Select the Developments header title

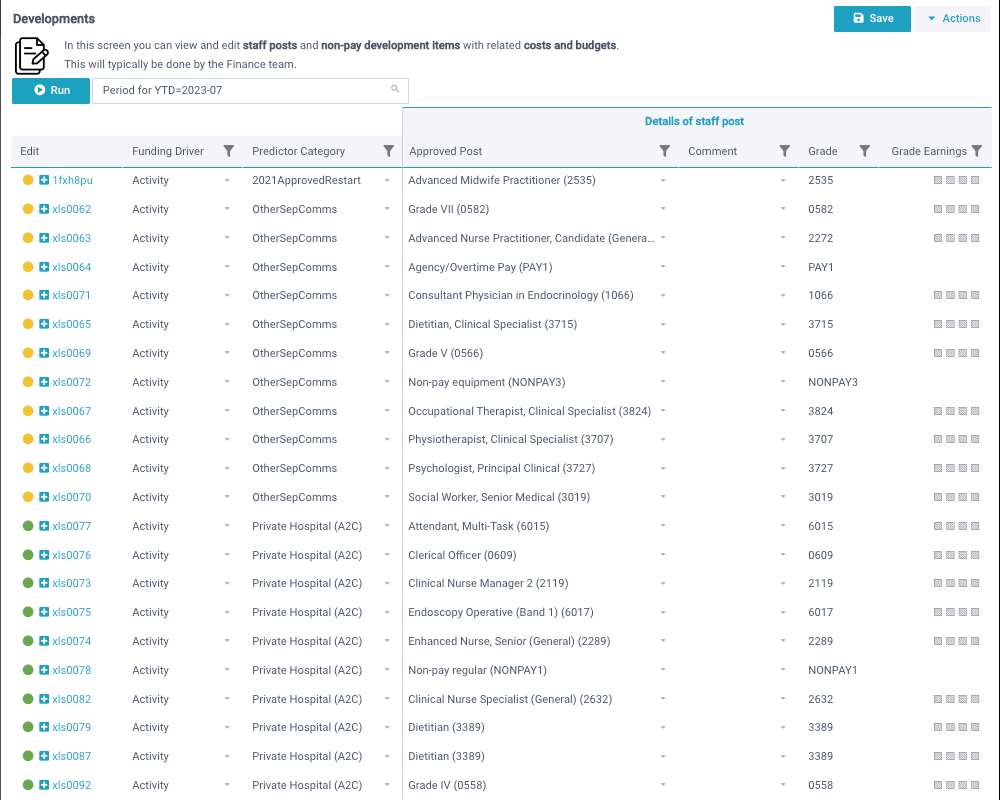click(x=54, y=18)
